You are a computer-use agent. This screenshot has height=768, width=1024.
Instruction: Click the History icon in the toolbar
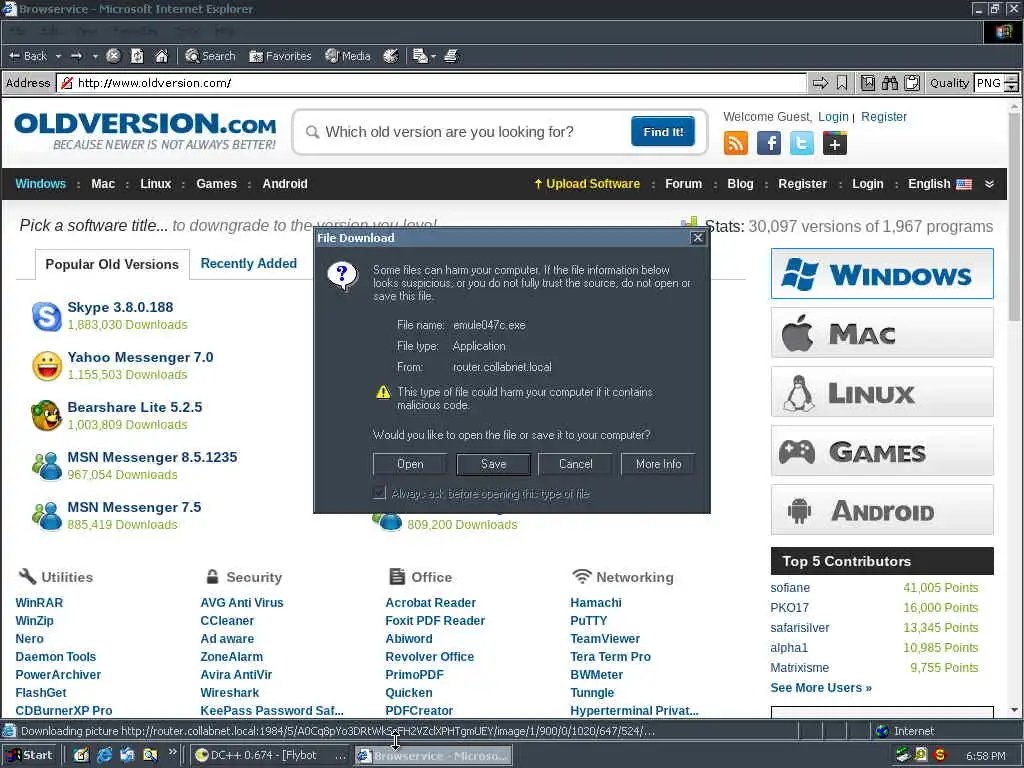(391, 56)
